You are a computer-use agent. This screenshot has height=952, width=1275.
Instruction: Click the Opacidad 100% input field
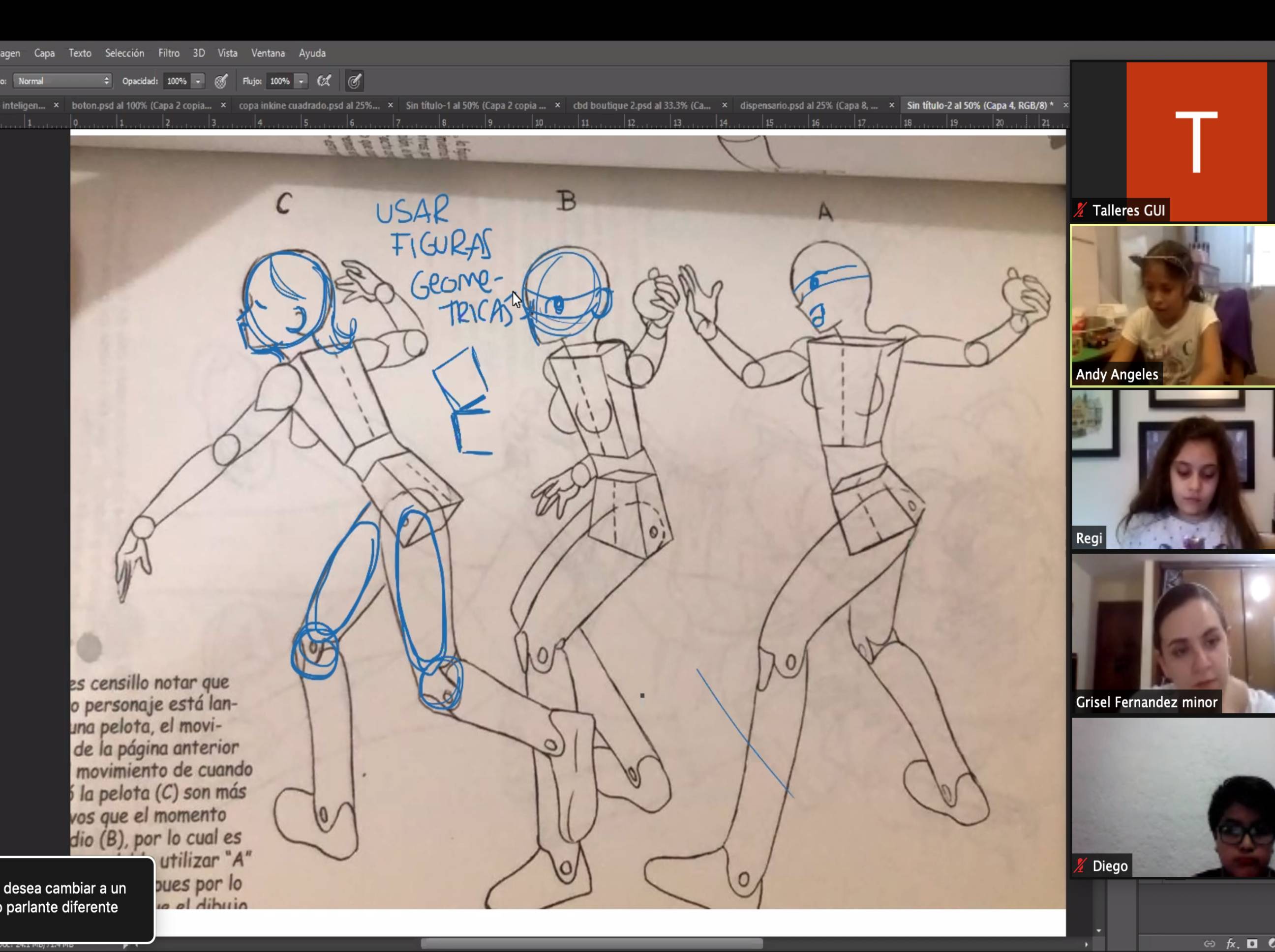[177, 81]
